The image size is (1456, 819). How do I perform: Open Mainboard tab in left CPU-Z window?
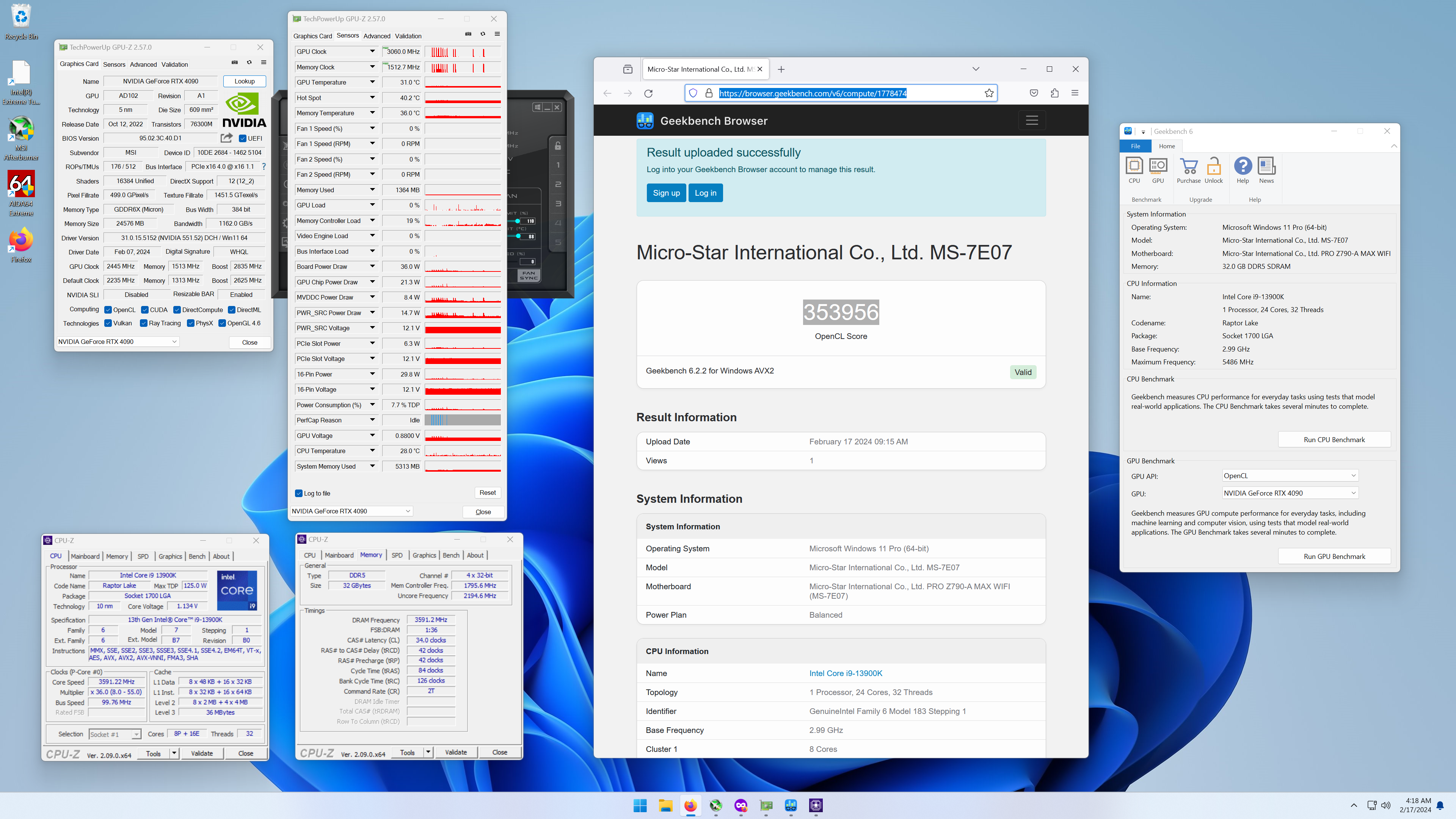point(85,556)
